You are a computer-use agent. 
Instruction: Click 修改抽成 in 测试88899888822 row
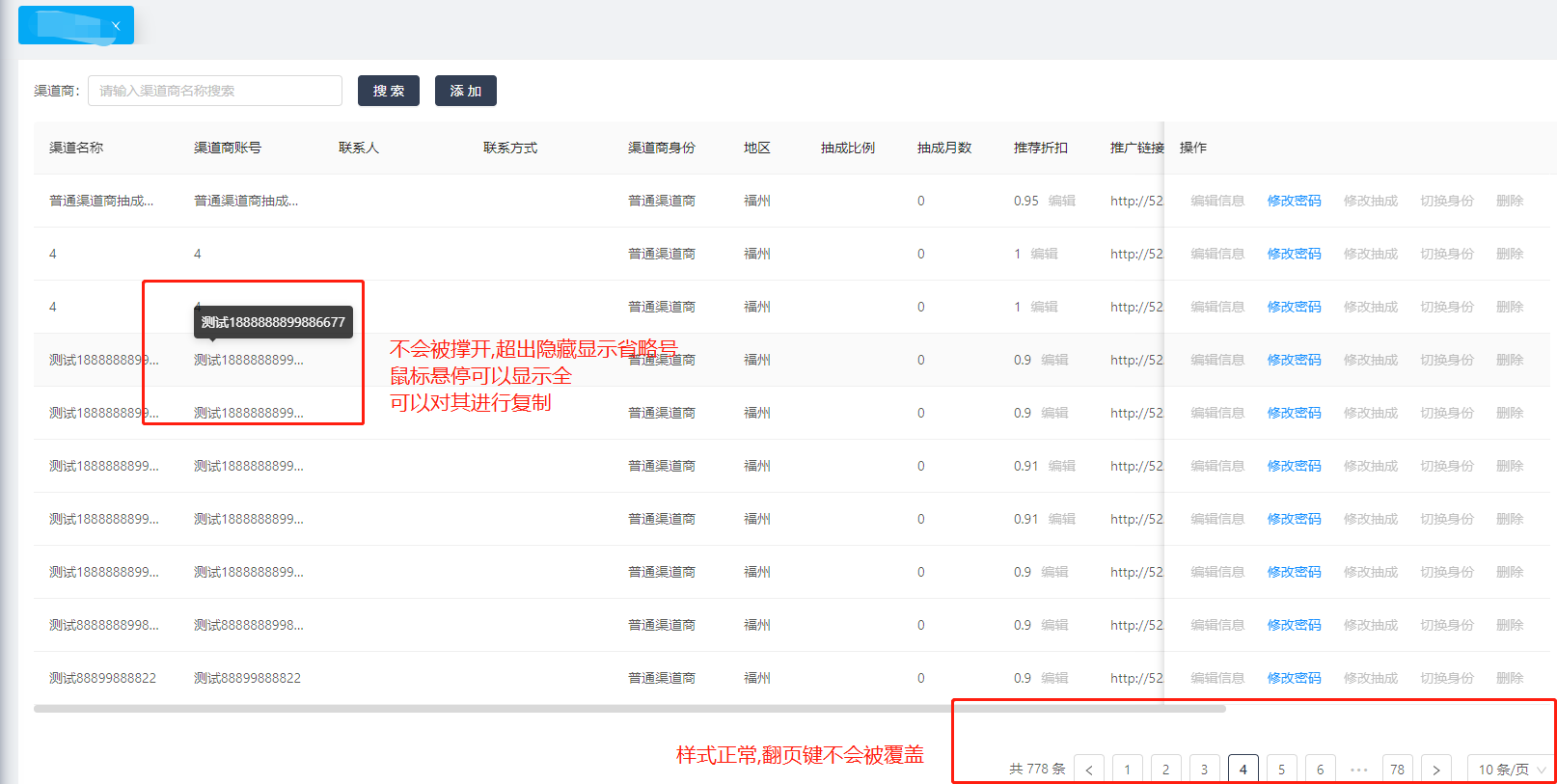1371,678
